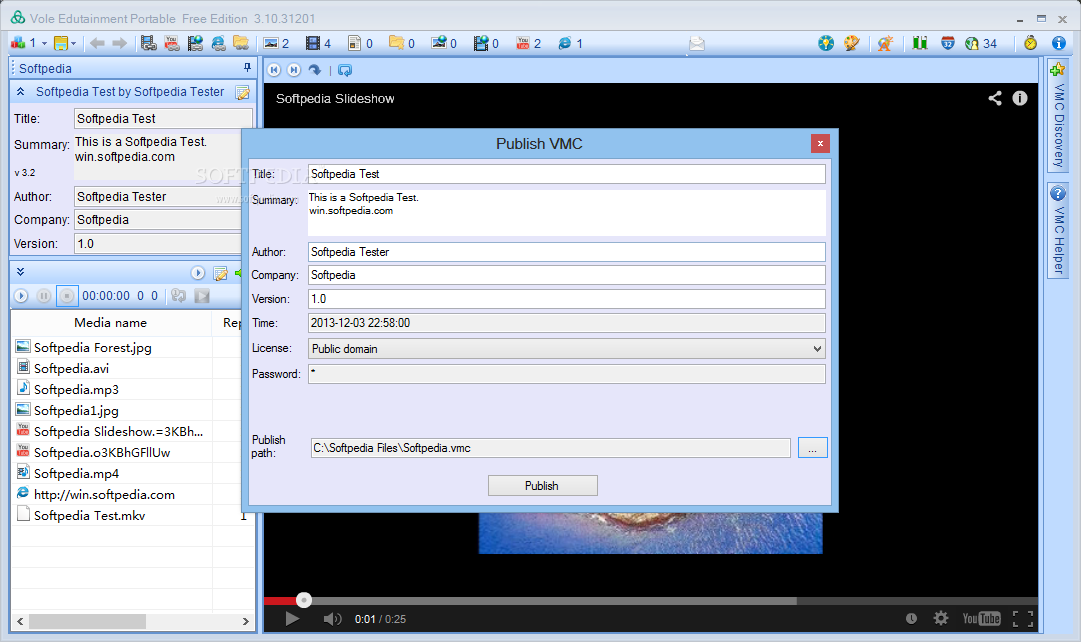
Task: Open the License dropdown in Publish VMC
Action: point(566,348)
